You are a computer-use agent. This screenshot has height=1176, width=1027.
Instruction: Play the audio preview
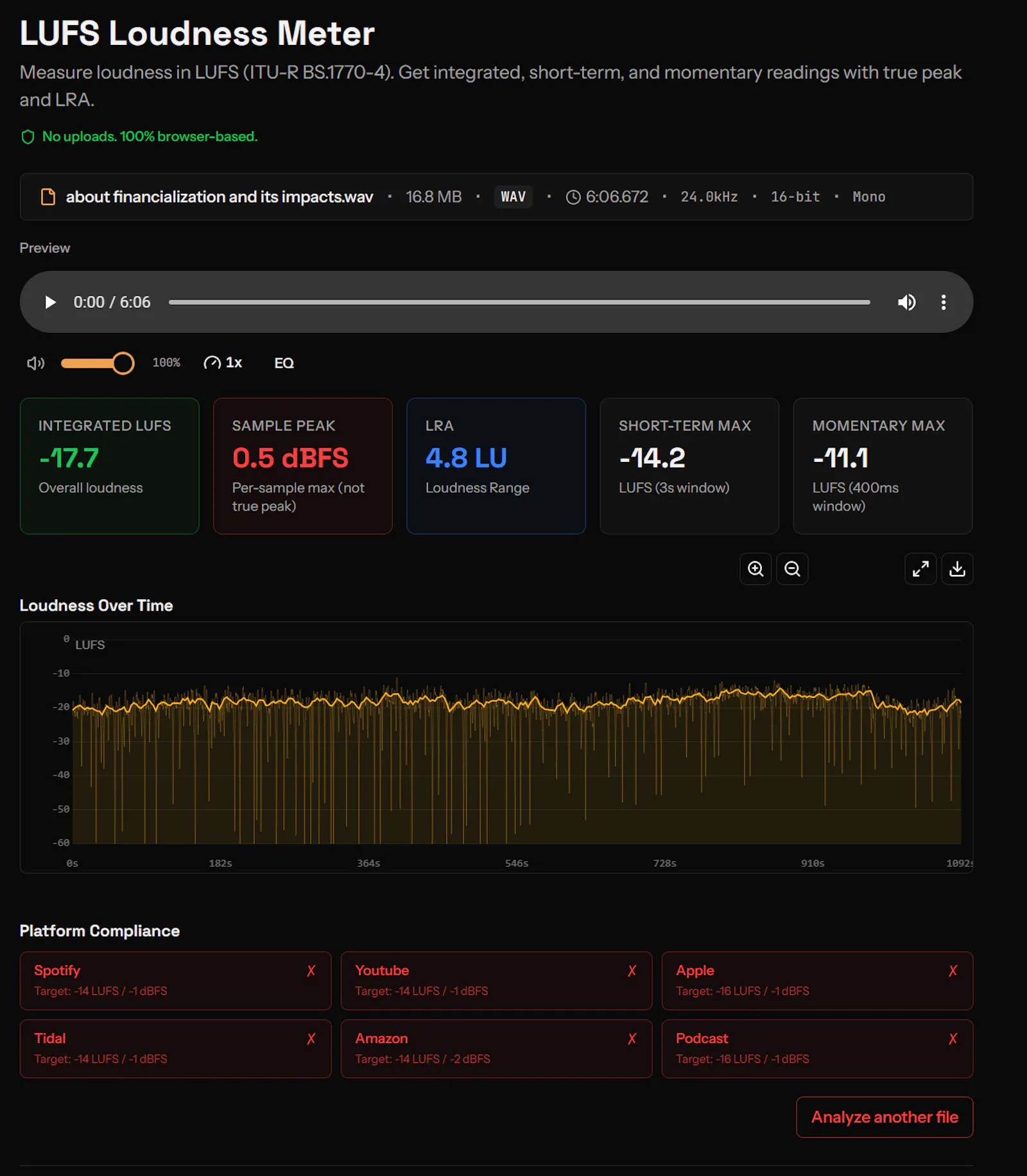coord(50,302)
